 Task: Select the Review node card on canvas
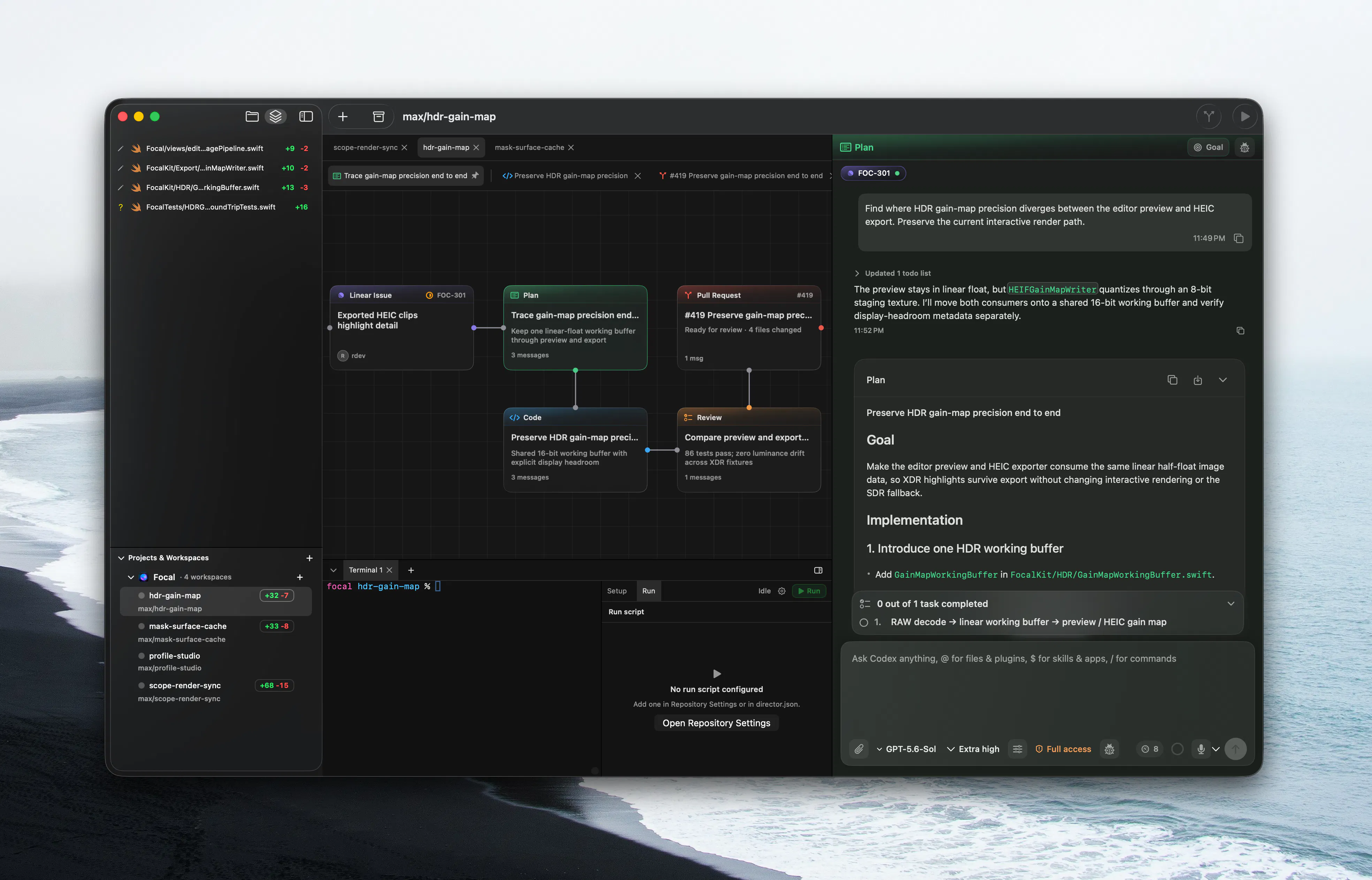coord(749,450)
